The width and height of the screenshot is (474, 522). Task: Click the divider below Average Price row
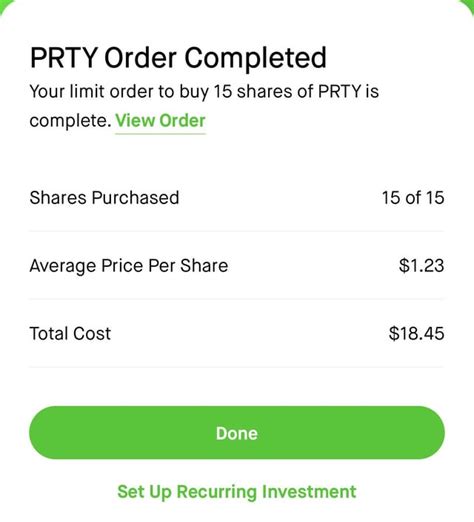pos(237,299)
